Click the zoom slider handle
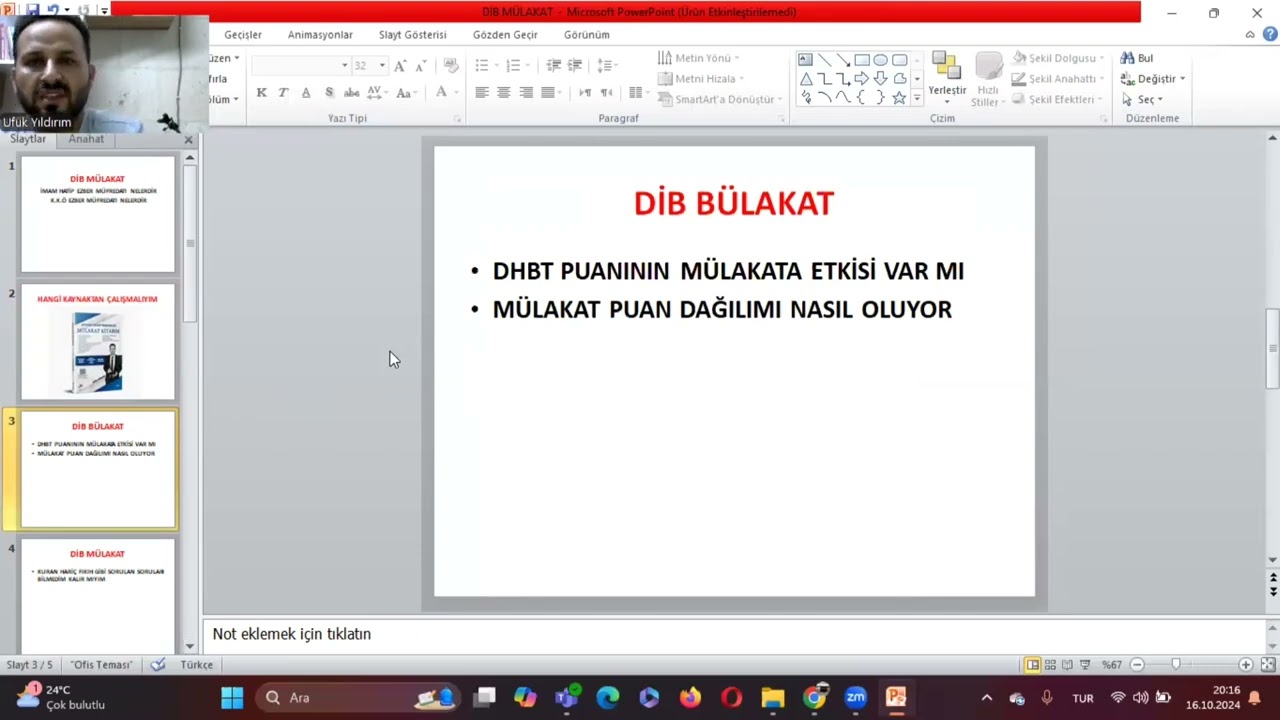 1176,665
